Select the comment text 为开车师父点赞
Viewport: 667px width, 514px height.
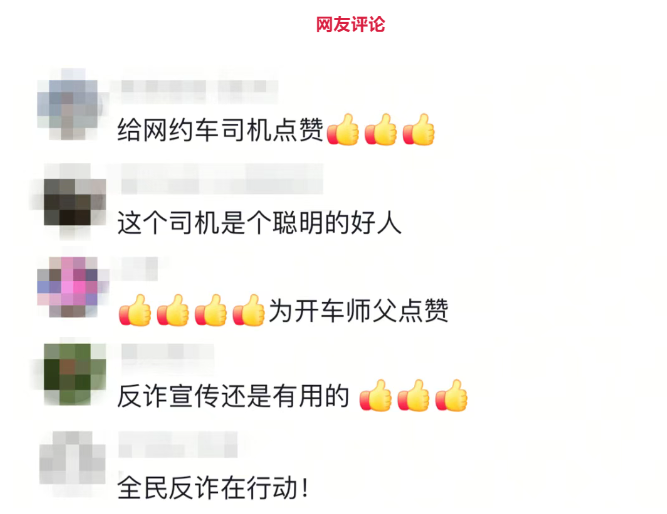(x=358, y=311)
